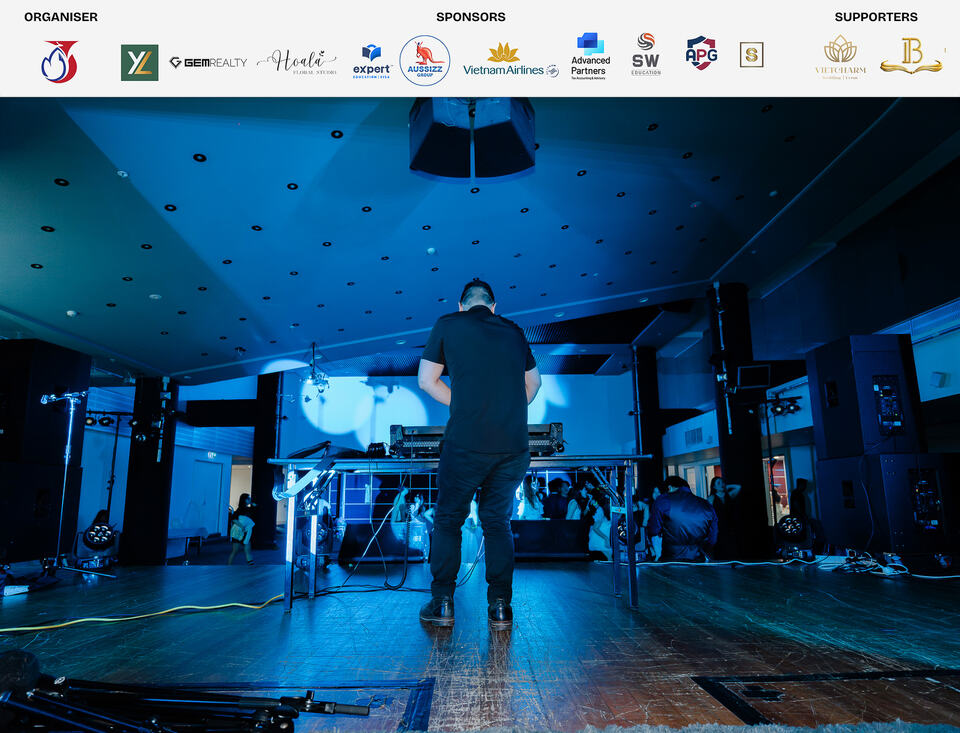Open the Advanced Partners sponsor logo
The image size is (960, 733).
coord(590,56)
